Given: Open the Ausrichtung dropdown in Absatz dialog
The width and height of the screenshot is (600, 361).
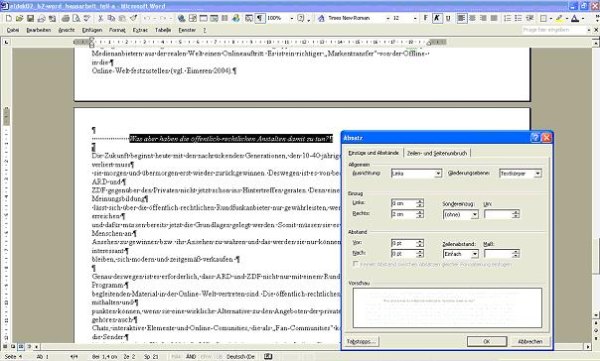Looking at the screenshot, I should tap(438, 174).
